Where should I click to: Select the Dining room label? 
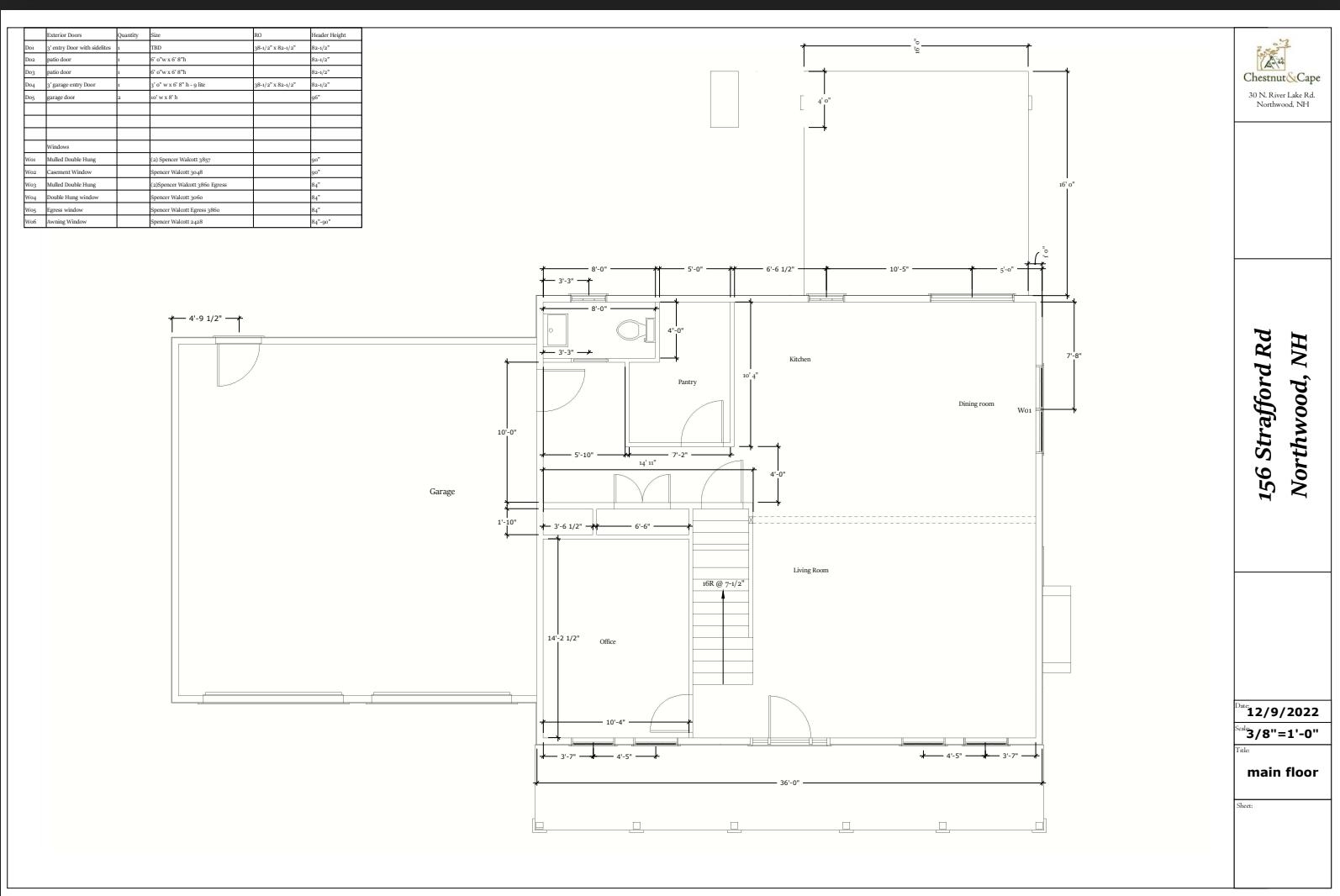coord(976,403)
